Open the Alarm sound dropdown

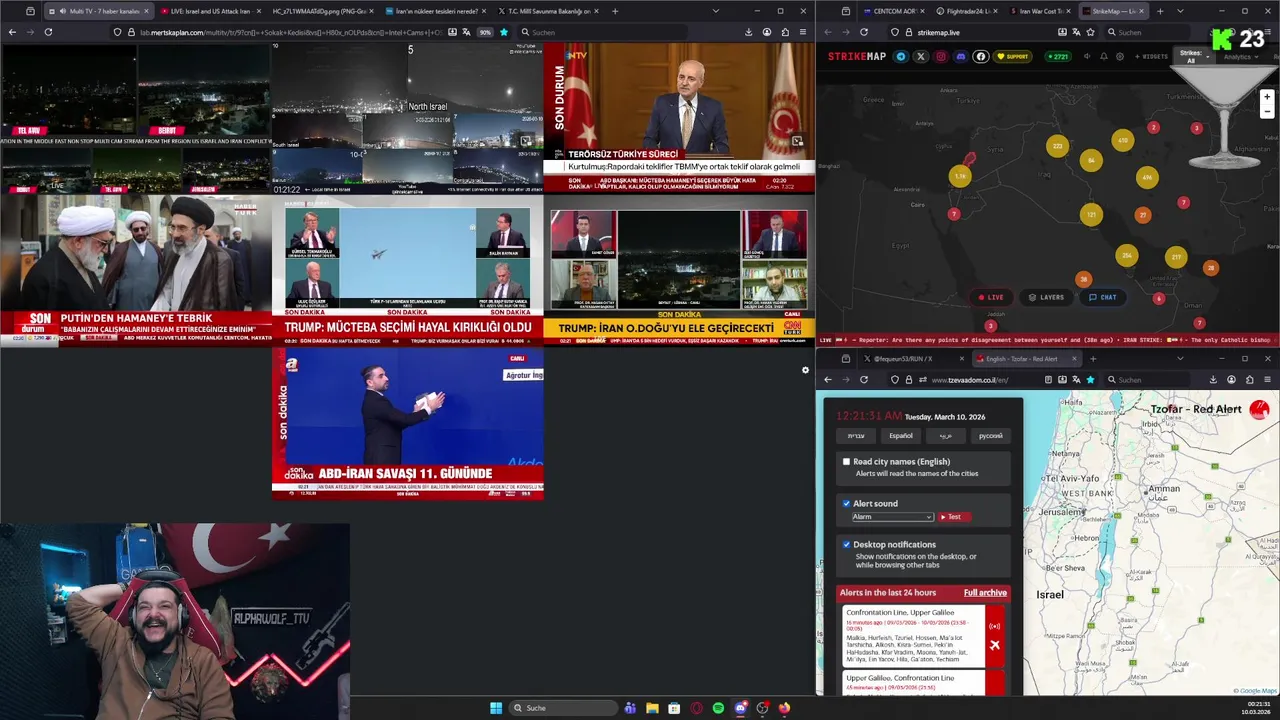click(x=892, y=517)
